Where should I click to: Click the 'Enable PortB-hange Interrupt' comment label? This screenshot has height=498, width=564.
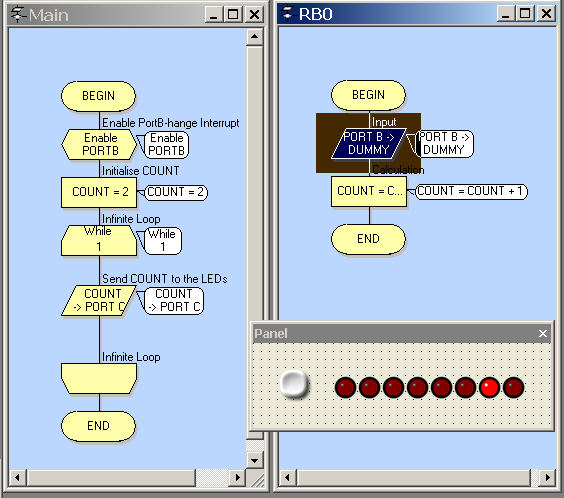point(170,123)
